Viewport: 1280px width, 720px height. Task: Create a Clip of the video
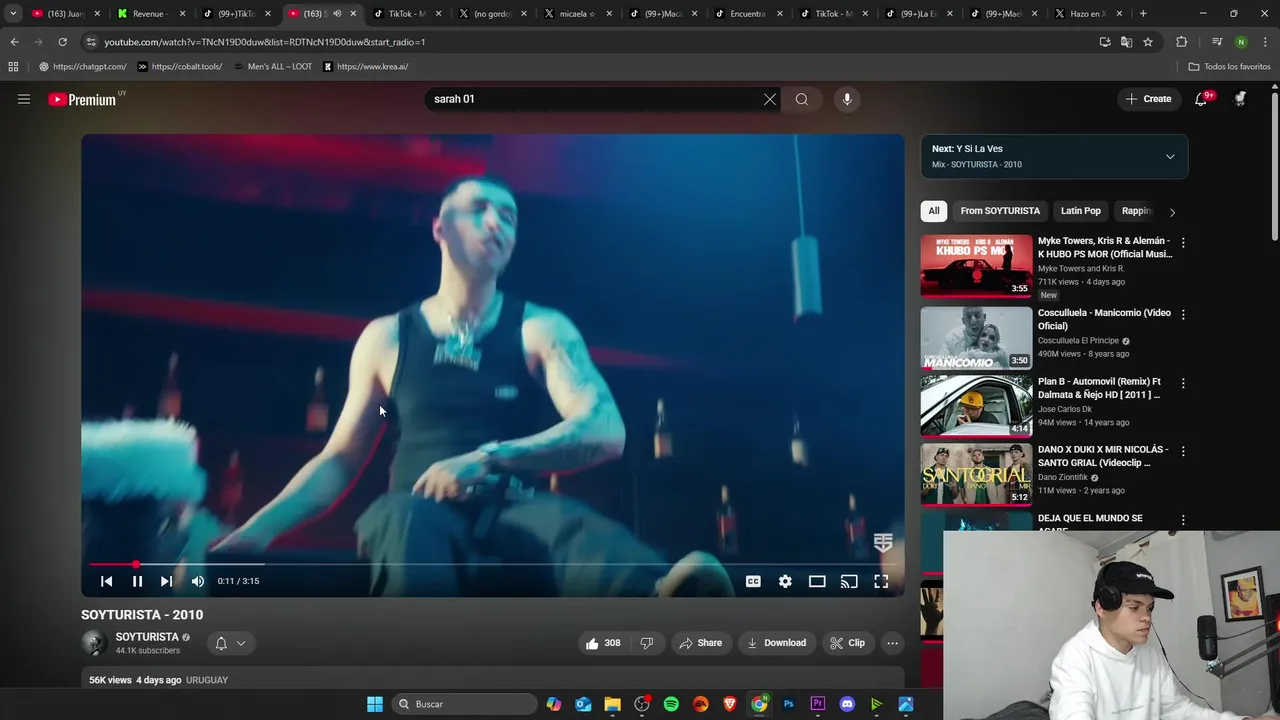point(847,643)
